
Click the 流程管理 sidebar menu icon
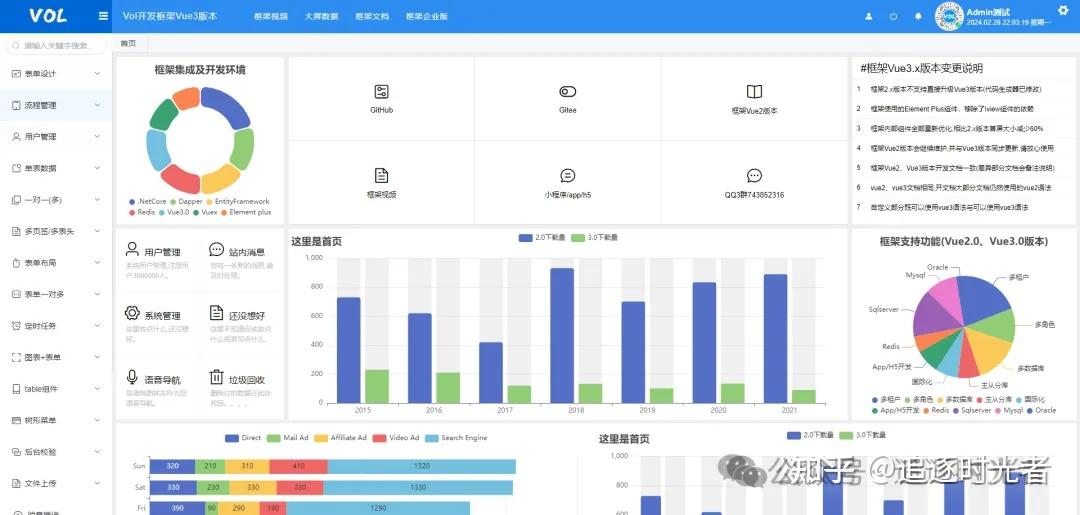tap(17, 105)
